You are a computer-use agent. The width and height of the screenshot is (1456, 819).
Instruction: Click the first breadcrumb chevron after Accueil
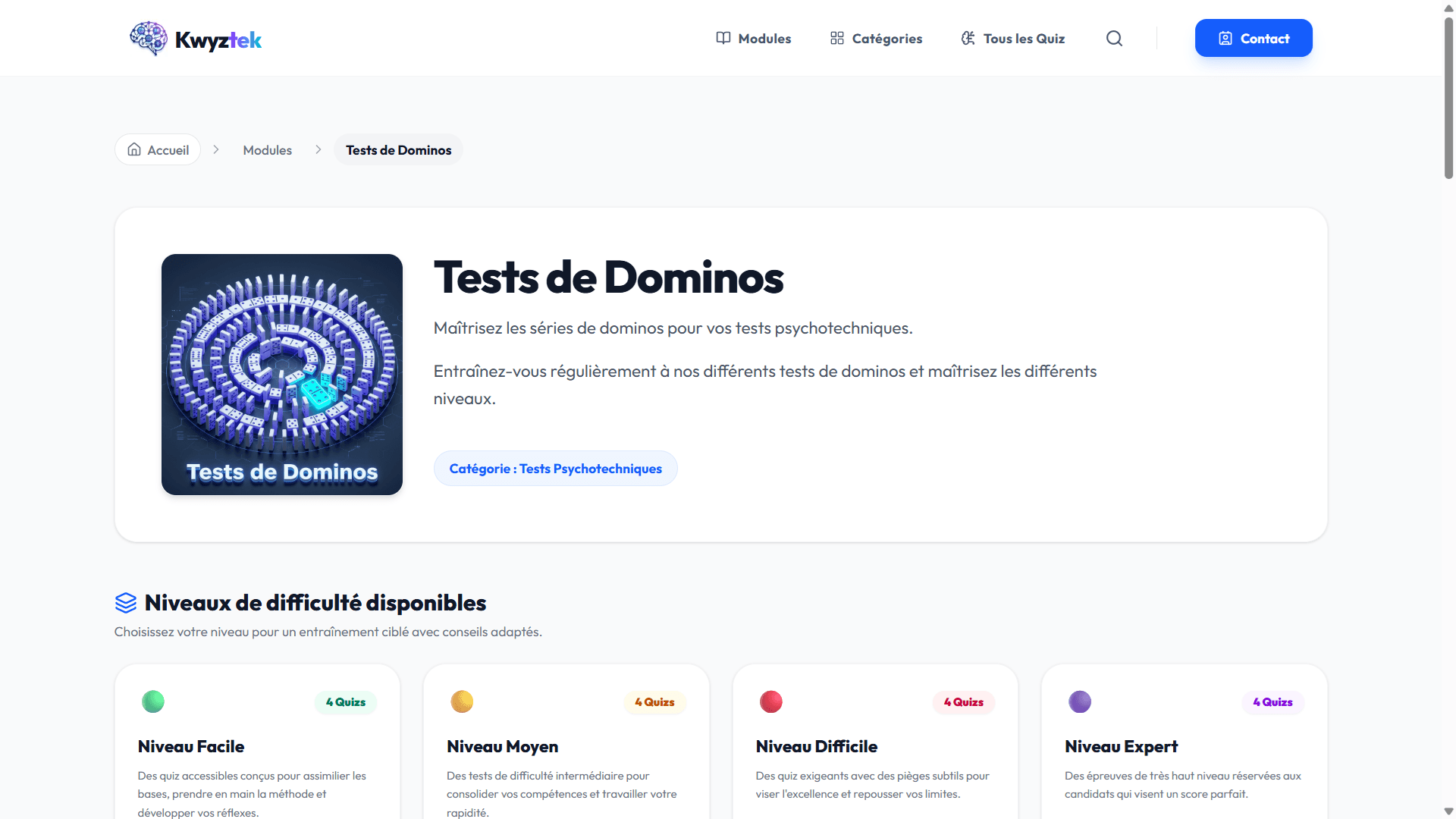[216, 149]
